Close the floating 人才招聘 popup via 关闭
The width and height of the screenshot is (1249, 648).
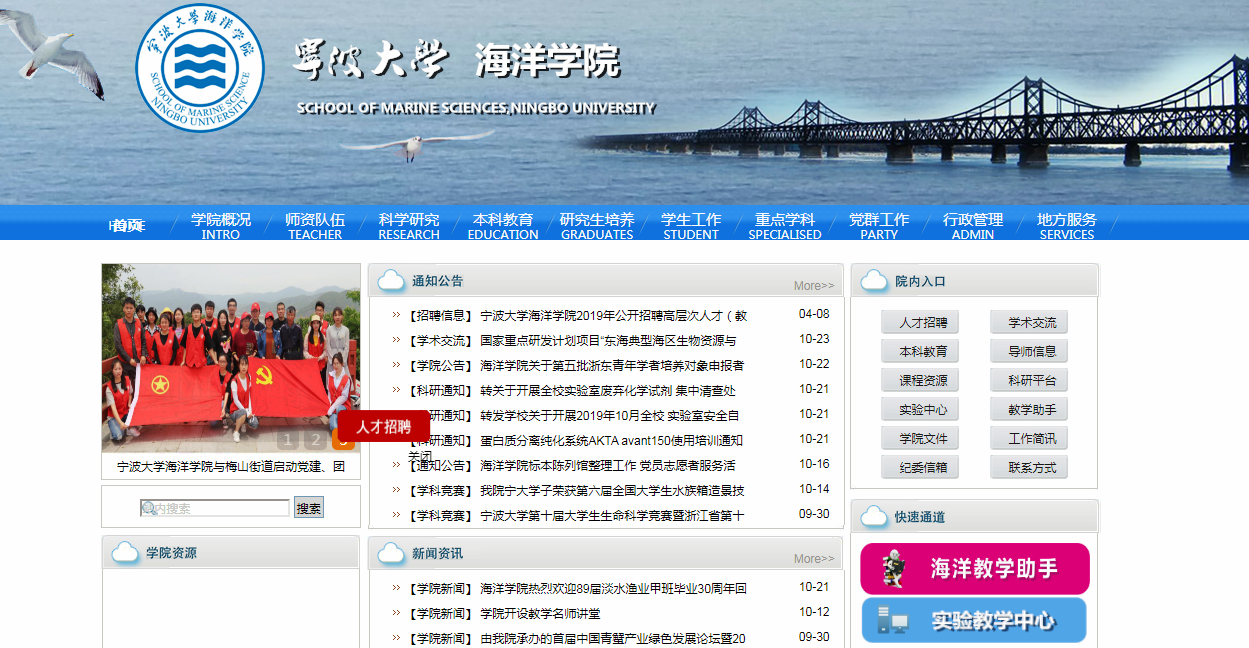(420, 456)
